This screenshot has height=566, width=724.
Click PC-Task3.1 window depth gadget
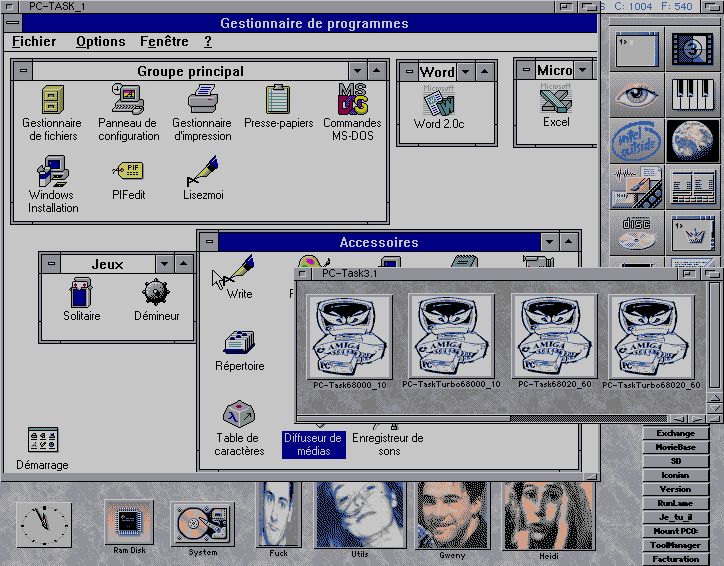click(714, 274)
